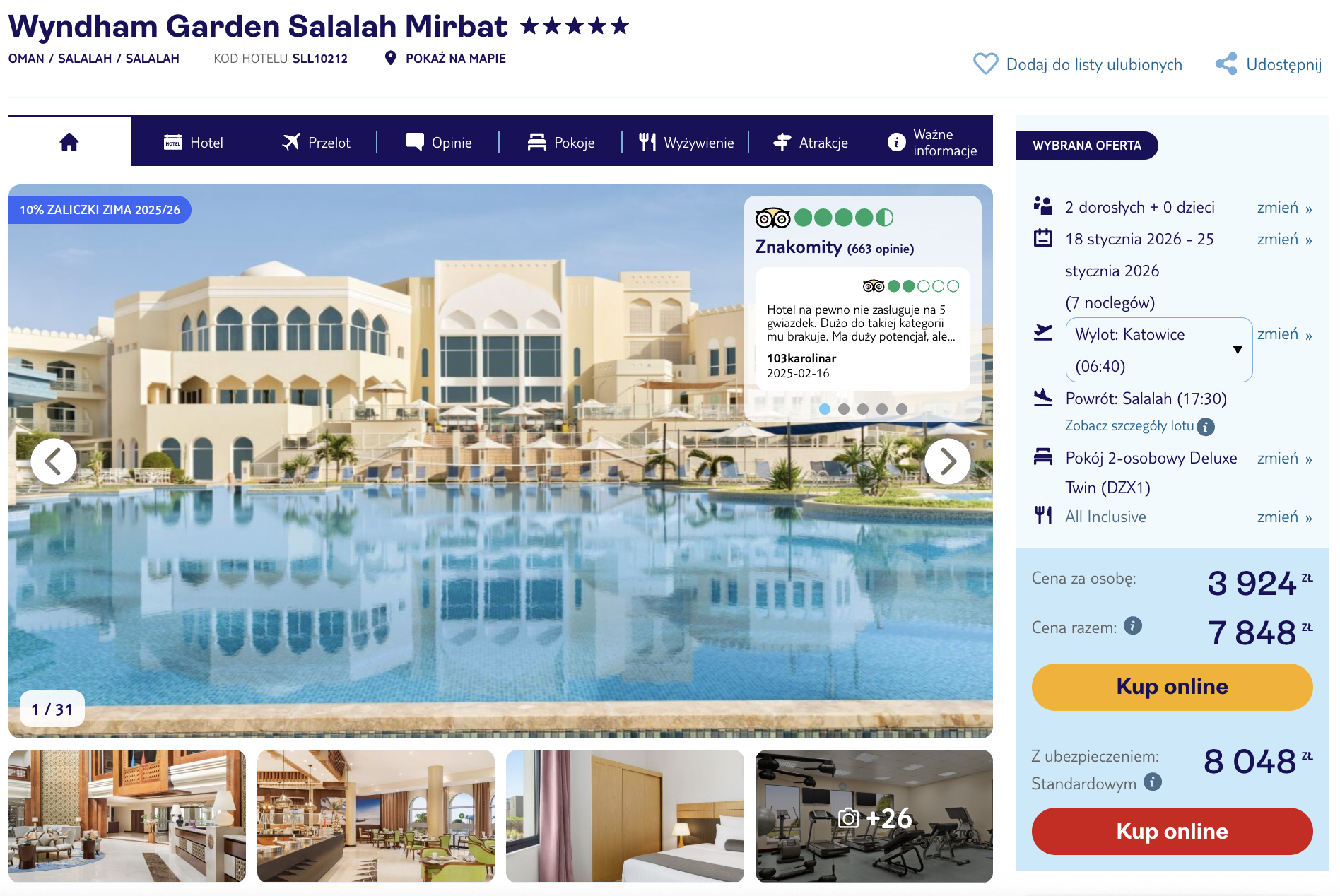
Task: Expand the Wylot Katowice departure dropdown
Action: 1159,350
